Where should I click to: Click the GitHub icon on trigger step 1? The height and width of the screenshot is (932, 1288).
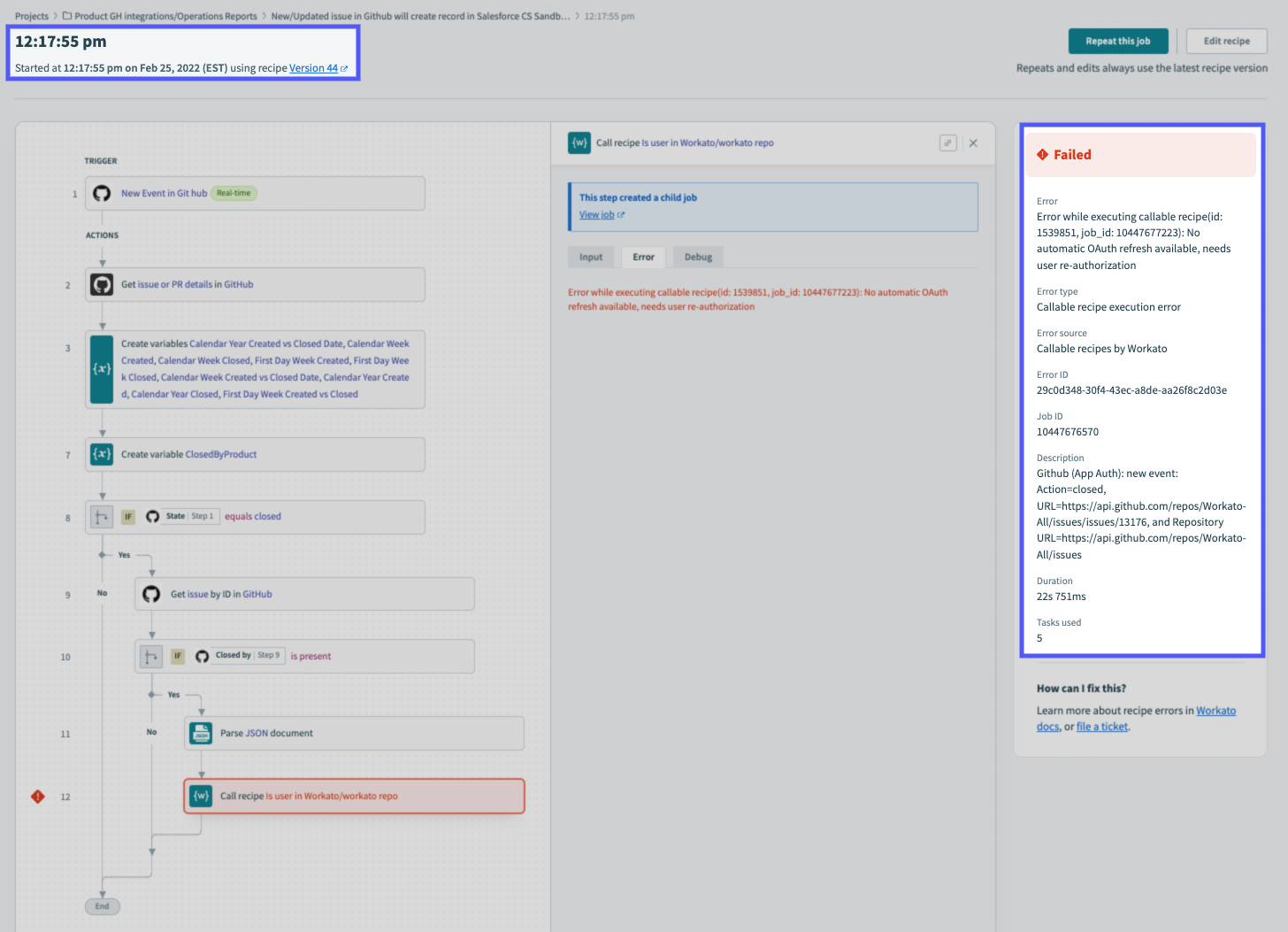pyautogui.click(x=102, y=193)
